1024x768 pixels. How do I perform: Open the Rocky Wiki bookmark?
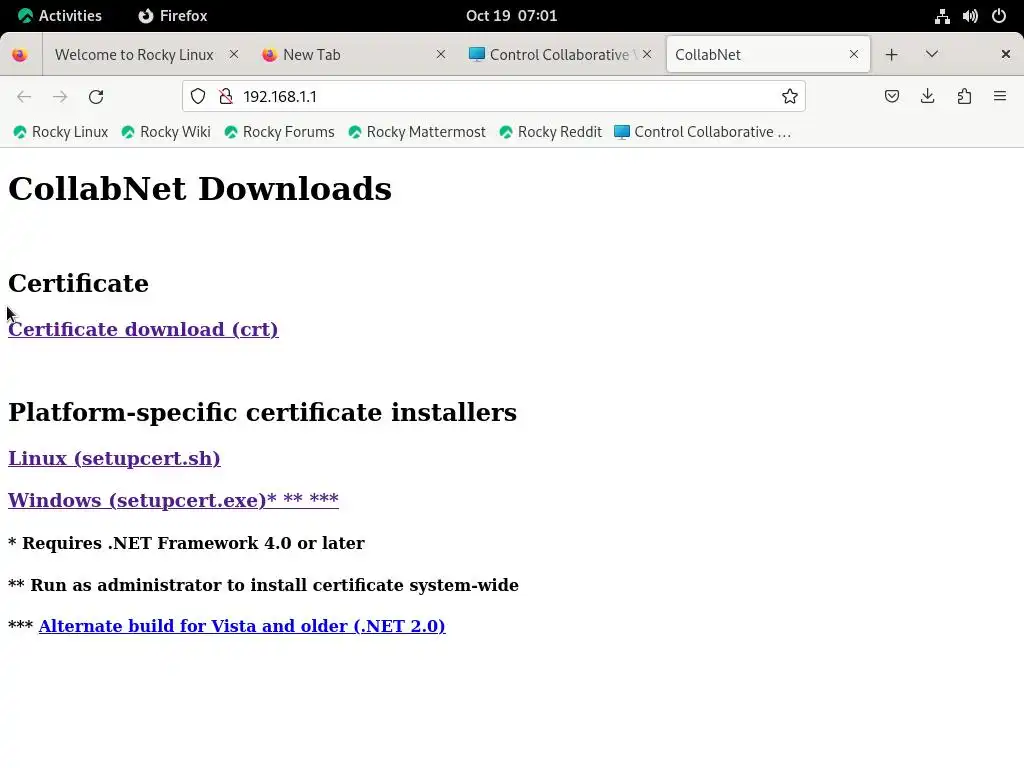pos(166,132)
